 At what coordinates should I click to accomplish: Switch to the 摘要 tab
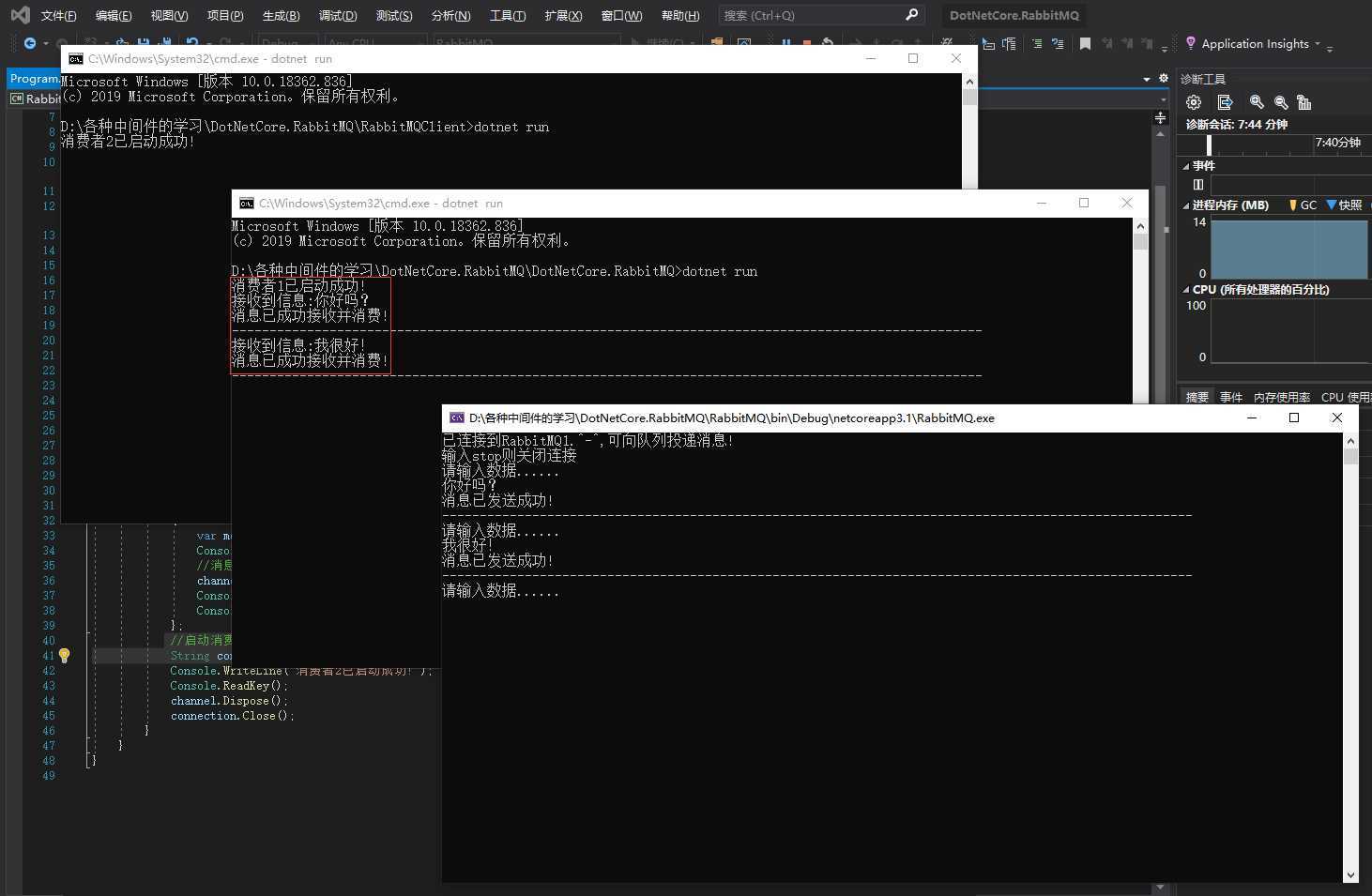[1197, 398]
